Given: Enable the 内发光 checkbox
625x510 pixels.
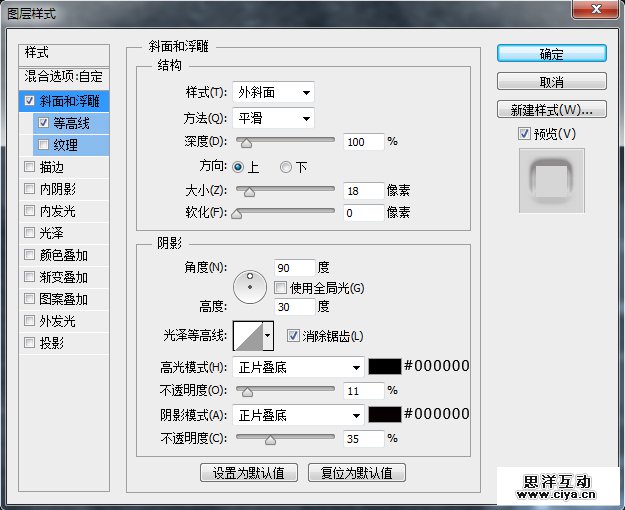Looking at the screenshot, I should pos(29,210).
